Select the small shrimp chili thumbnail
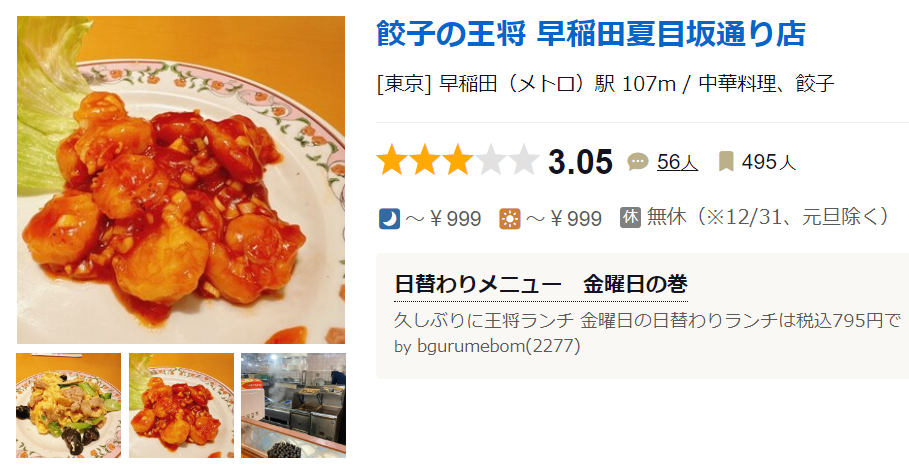The height and width of the screenshot is (473, 909). point(181,405)
